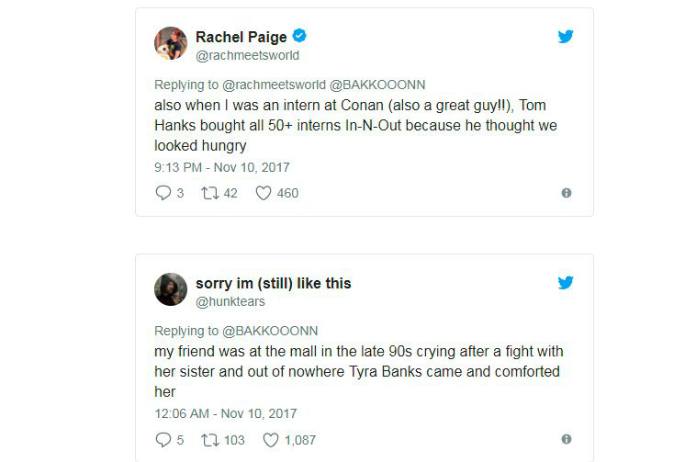Open the @hunktears handle link
This screenshot has width=696, height=462.
pyautogui.click(x=229, y=301)
